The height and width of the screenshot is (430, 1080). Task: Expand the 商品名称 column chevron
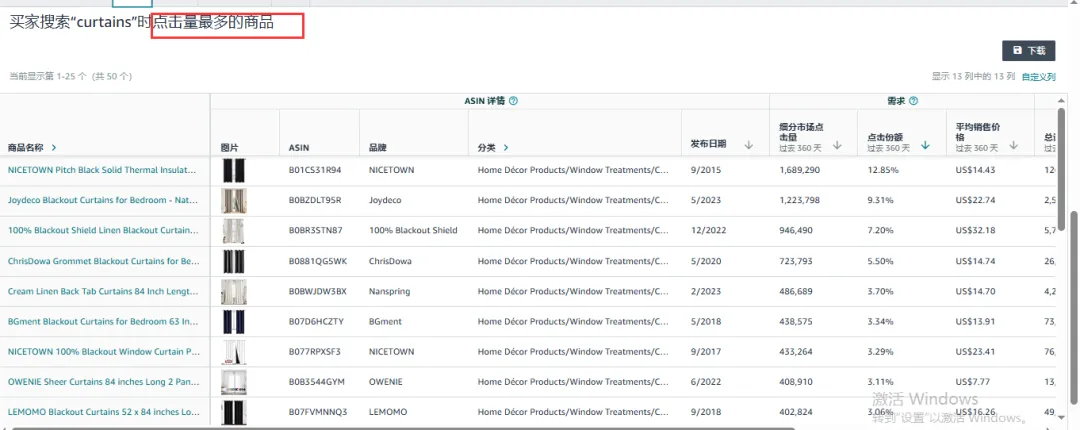pyautogui.click(x=54, y=148)
